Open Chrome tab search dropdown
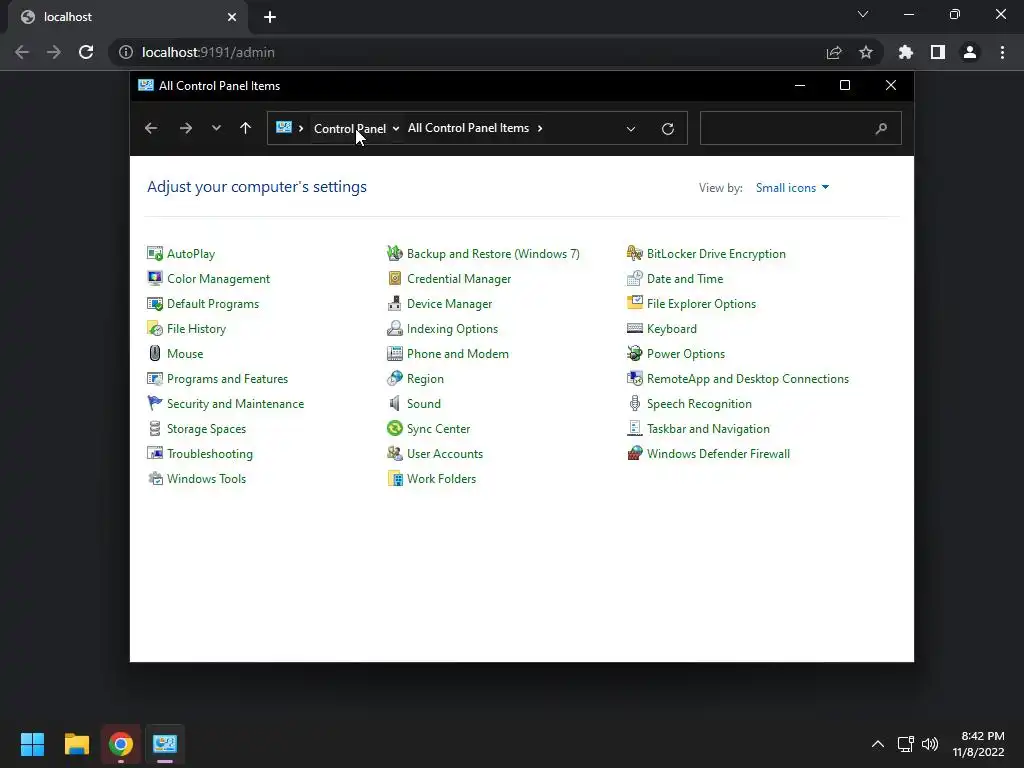Viewport: 1024px width, 768px height. click(x=863, y=14)
